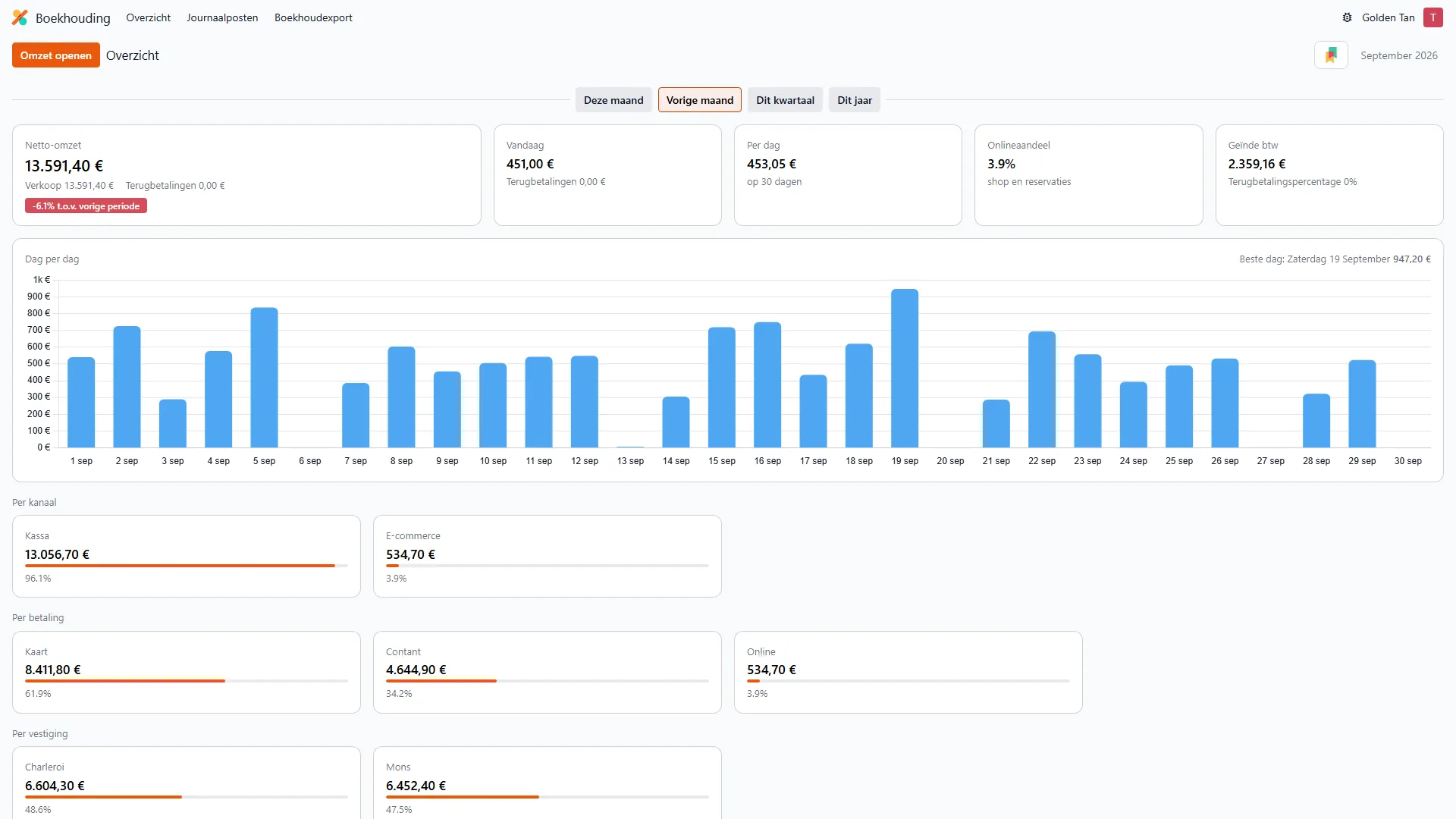Click the Omzet openen button
Viewport: 1456px width, 819px height.
click(56, 55)
